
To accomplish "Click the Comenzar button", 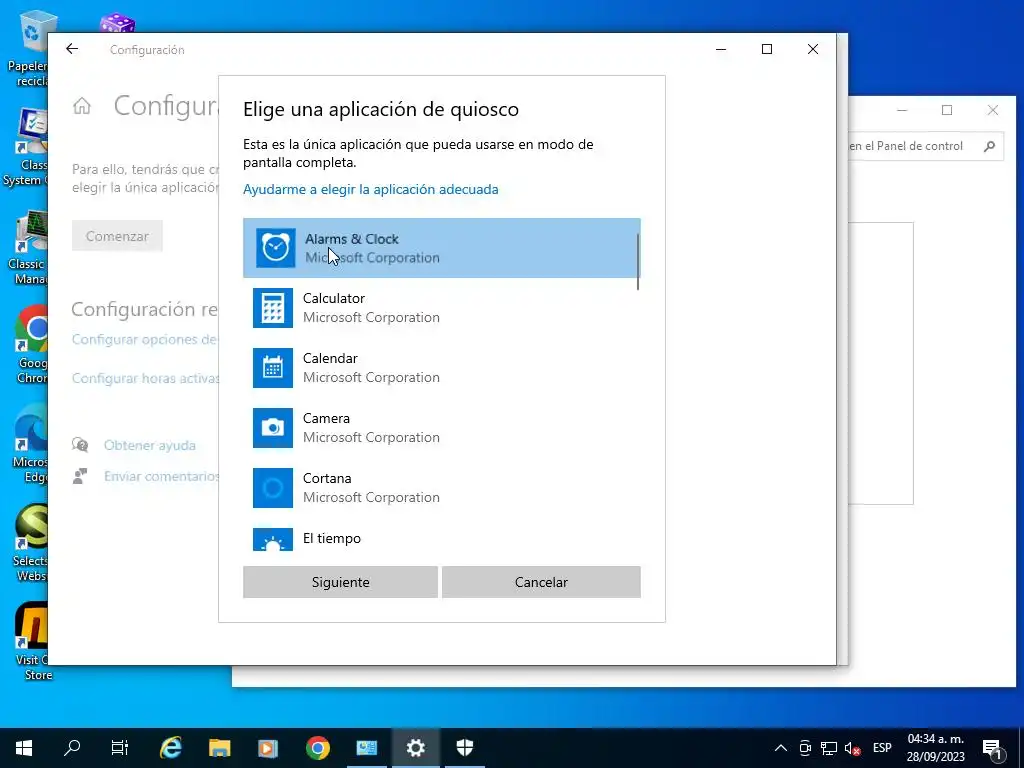I will [117, 236].
